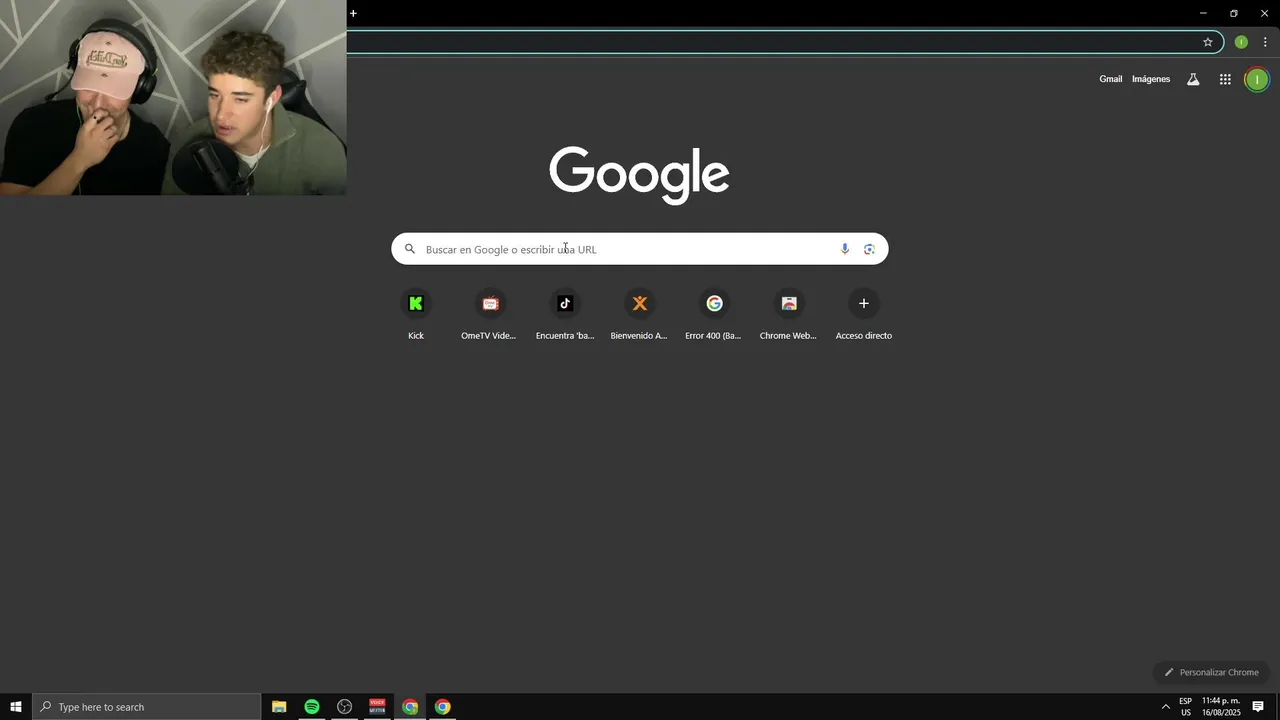Open the Chrome profile icon in toolbar
Screen dimensions: 1280x720
[1241, 42]
